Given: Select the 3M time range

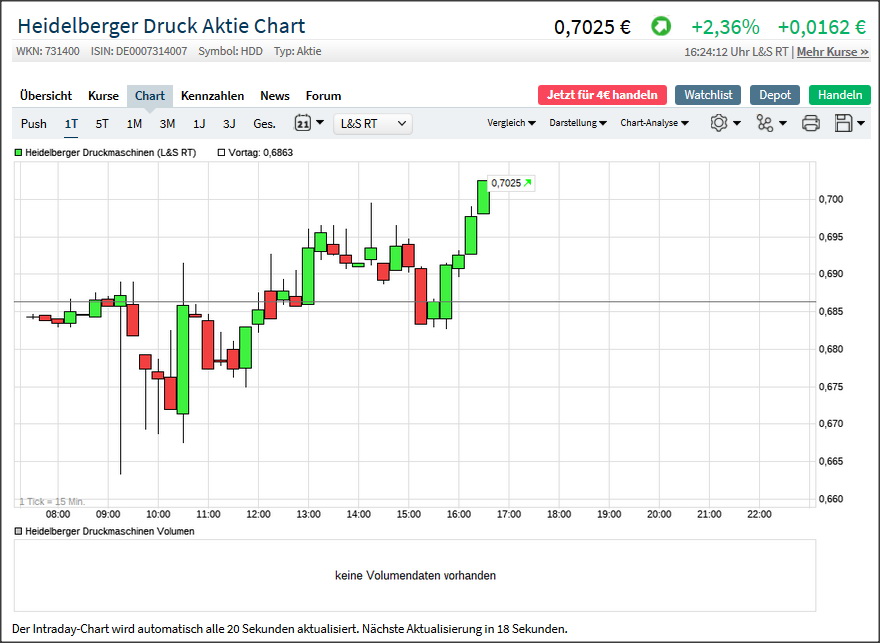Looking at the screenshot, I should click(x=167, y=124).
